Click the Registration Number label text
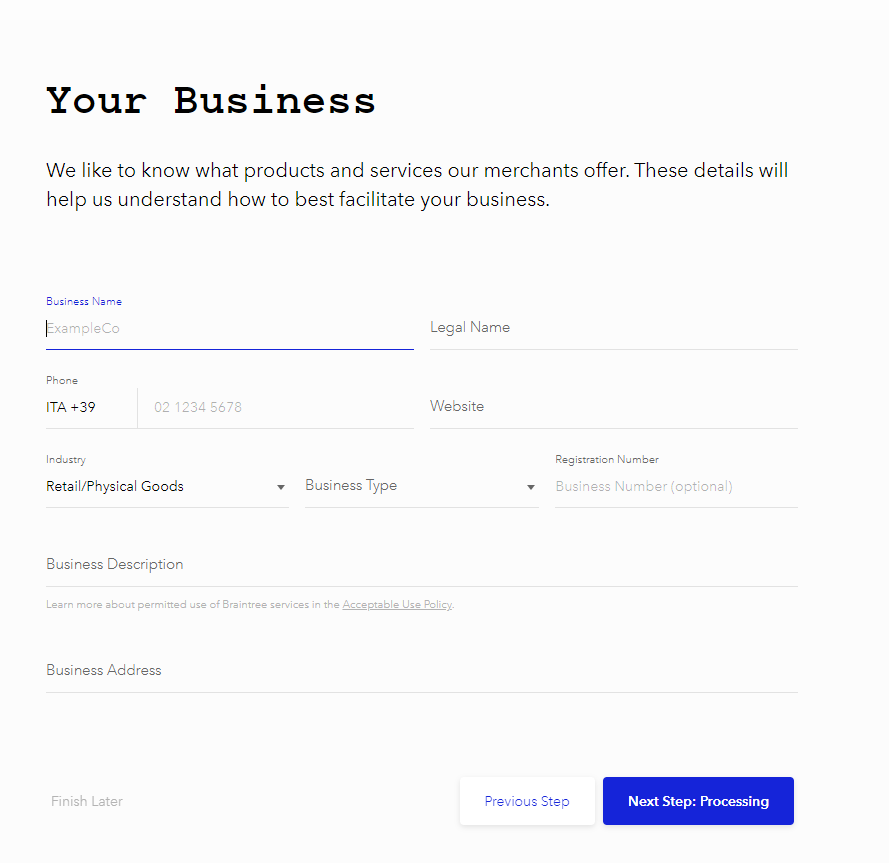889x863 pixels. pos(607,460)
